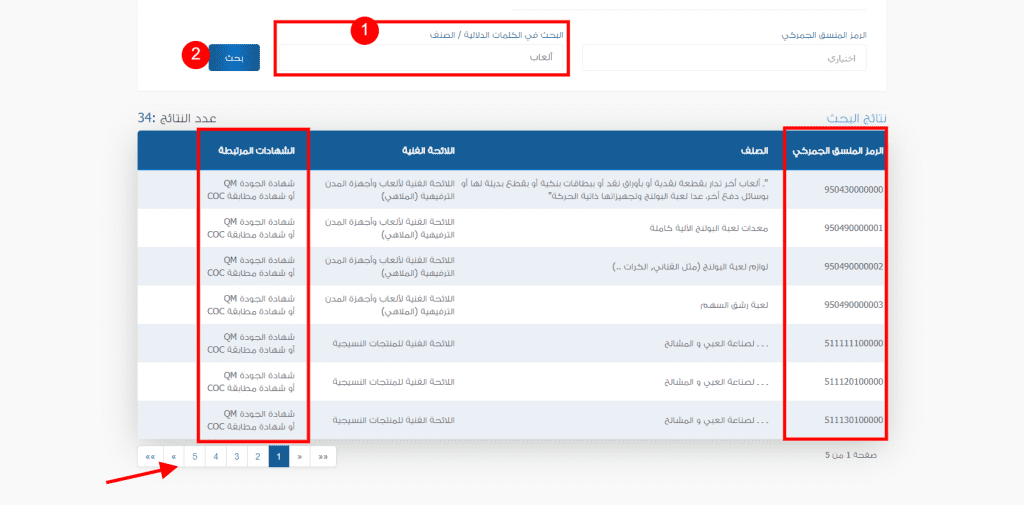Screen dimensions: 1024x505
Task: Click the double-arrow button after page 1's arrow
Action: 323,457
